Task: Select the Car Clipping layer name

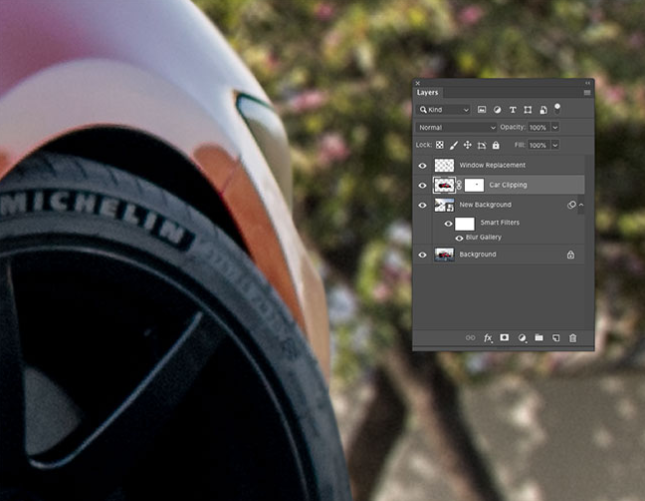Action: click(508, 185)
